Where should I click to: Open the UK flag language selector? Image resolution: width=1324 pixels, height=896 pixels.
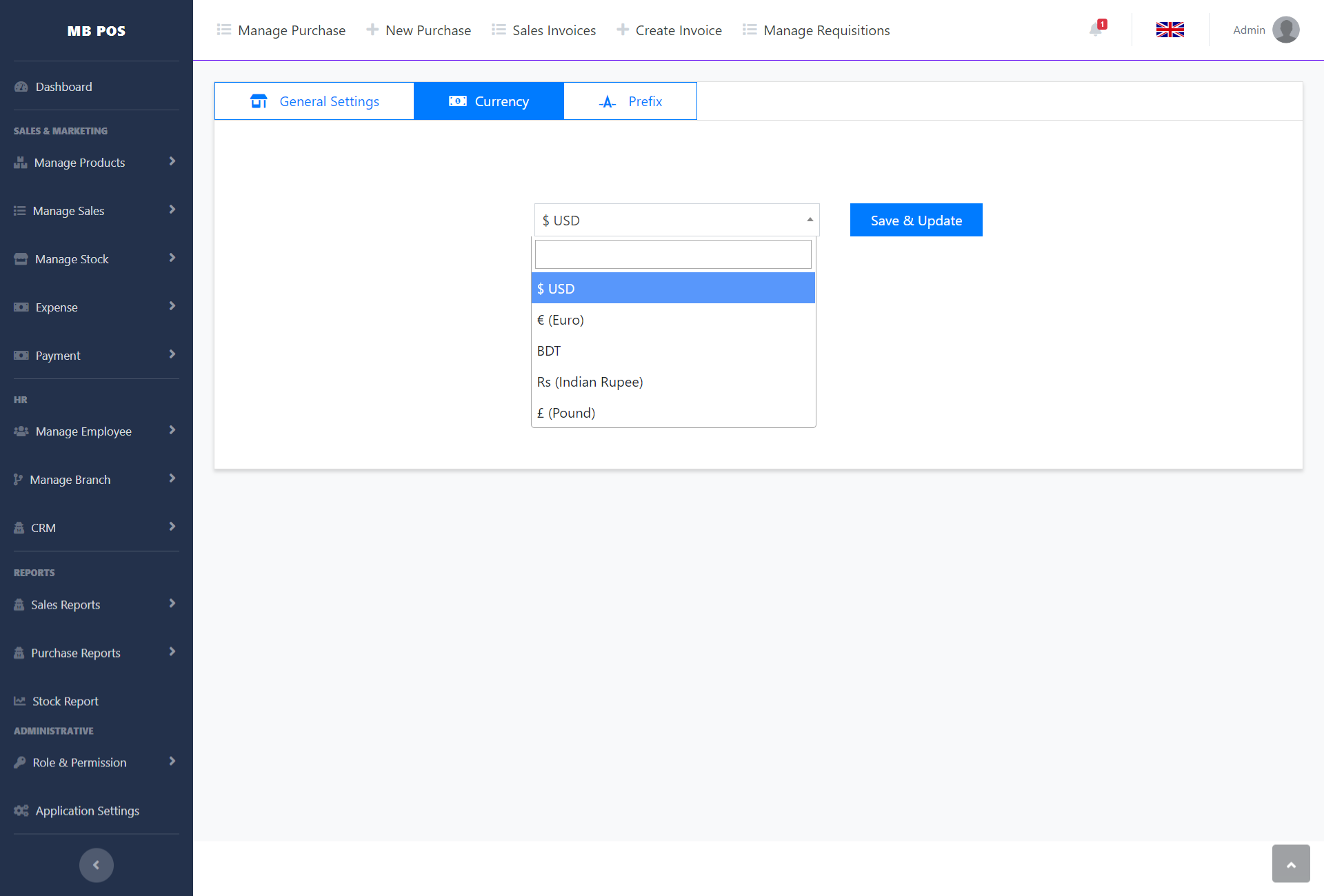[1170, 30]
